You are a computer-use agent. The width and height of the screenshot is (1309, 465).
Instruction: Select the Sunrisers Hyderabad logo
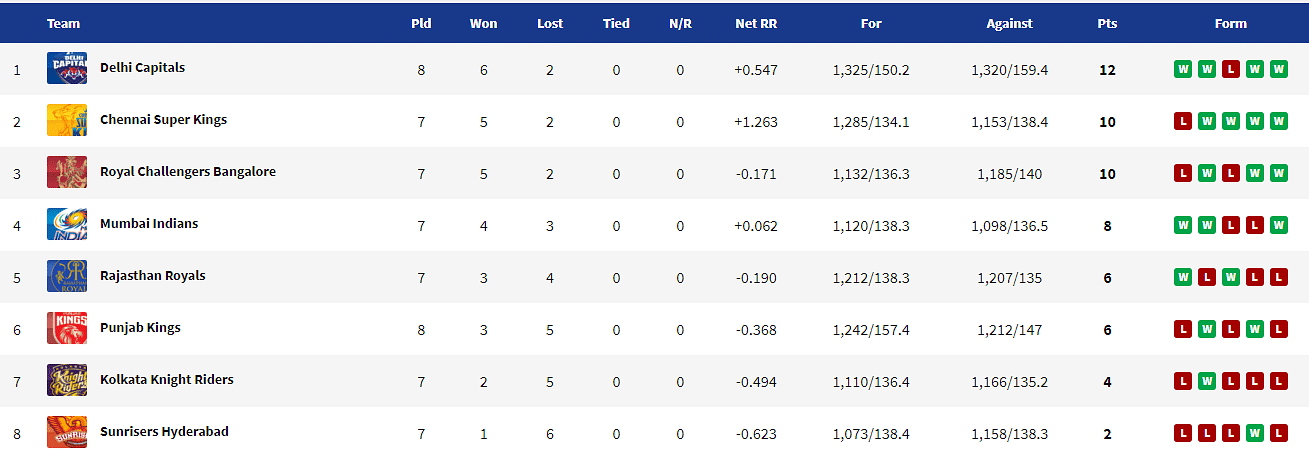(x=67, y=432)
